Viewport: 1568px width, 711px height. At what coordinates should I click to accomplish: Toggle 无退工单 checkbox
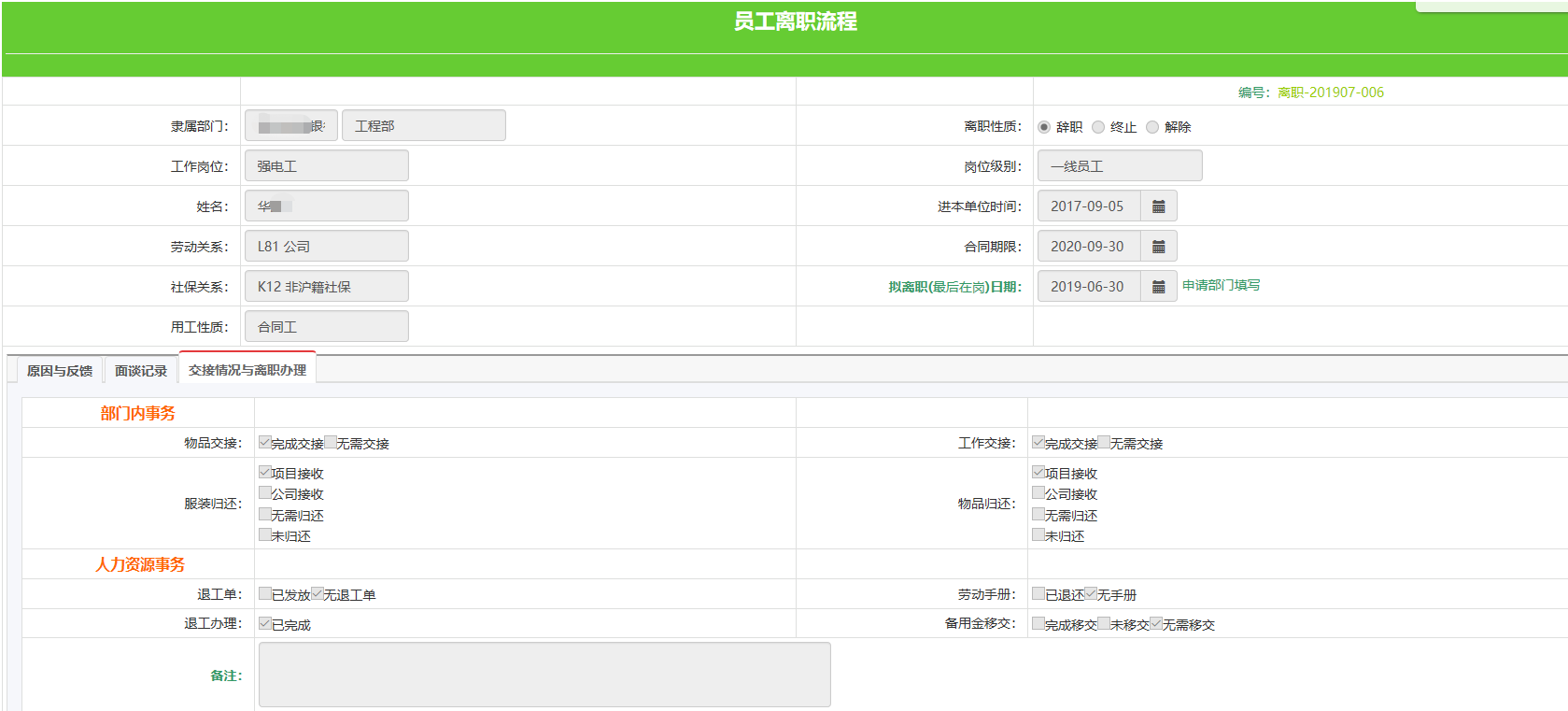318,594
